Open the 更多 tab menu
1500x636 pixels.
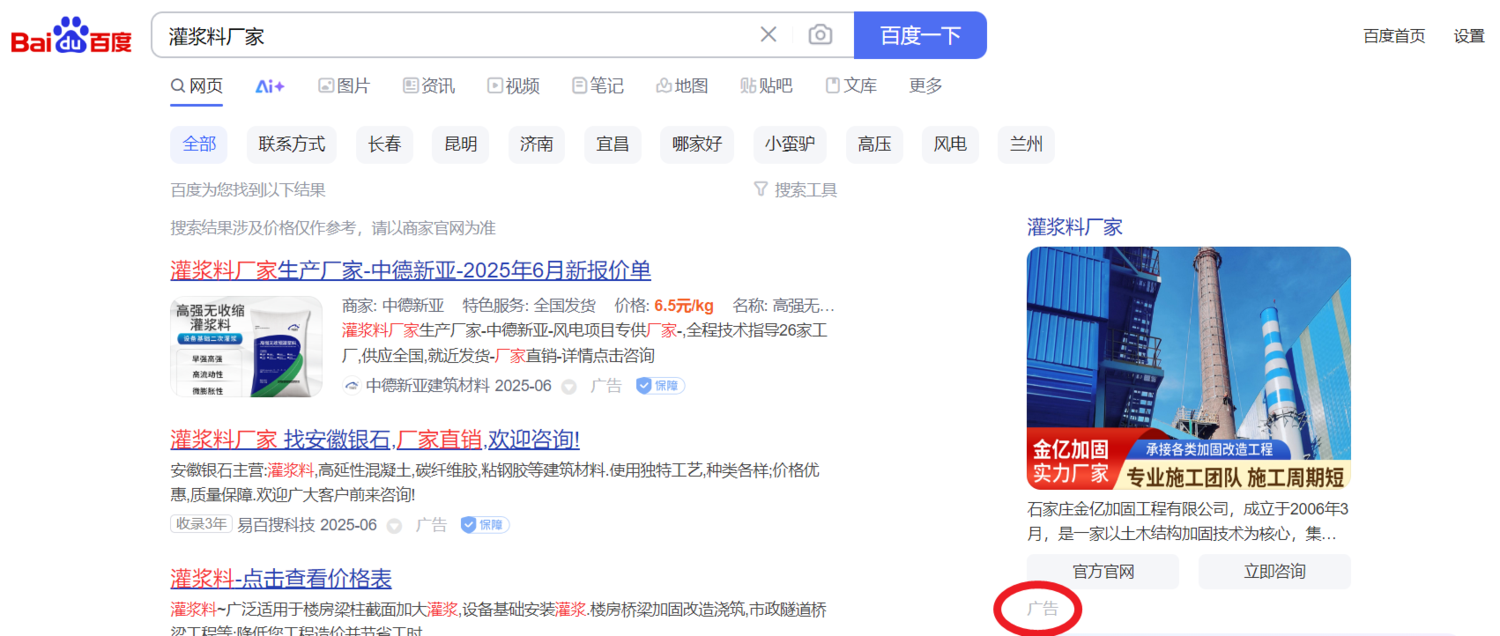tap(925, 86)
